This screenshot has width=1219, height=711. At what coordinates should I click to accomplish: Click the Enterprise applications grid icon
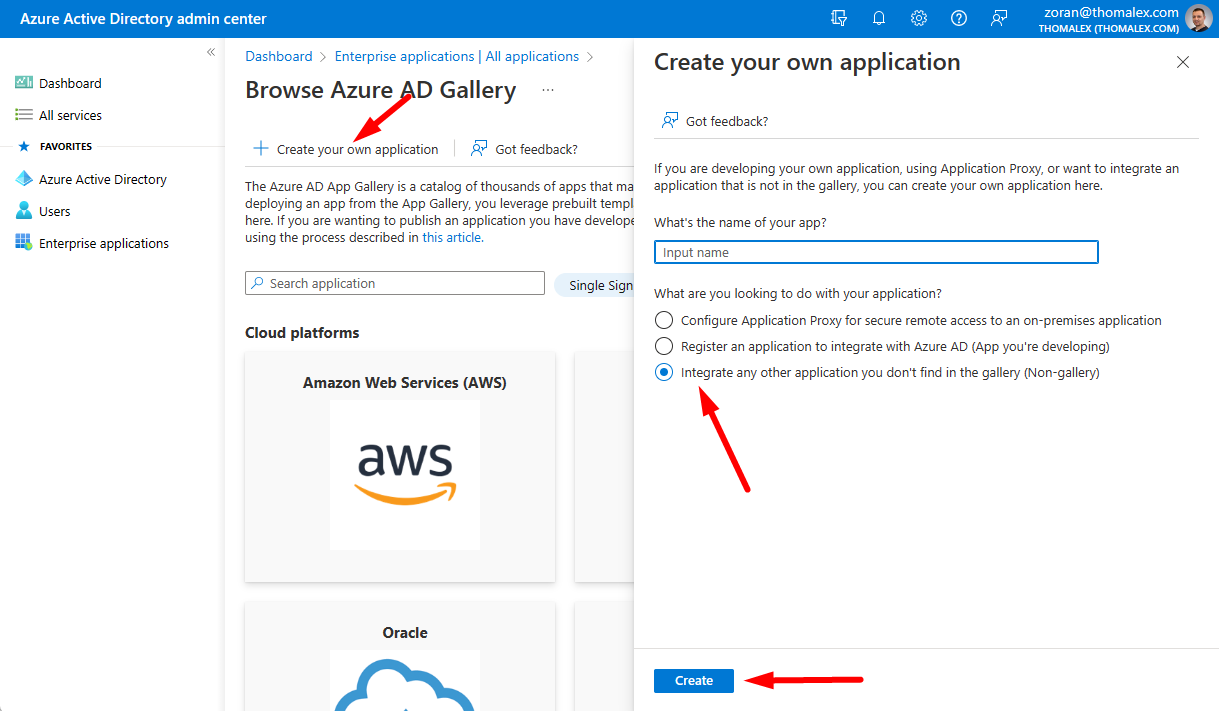coord(24,243)
